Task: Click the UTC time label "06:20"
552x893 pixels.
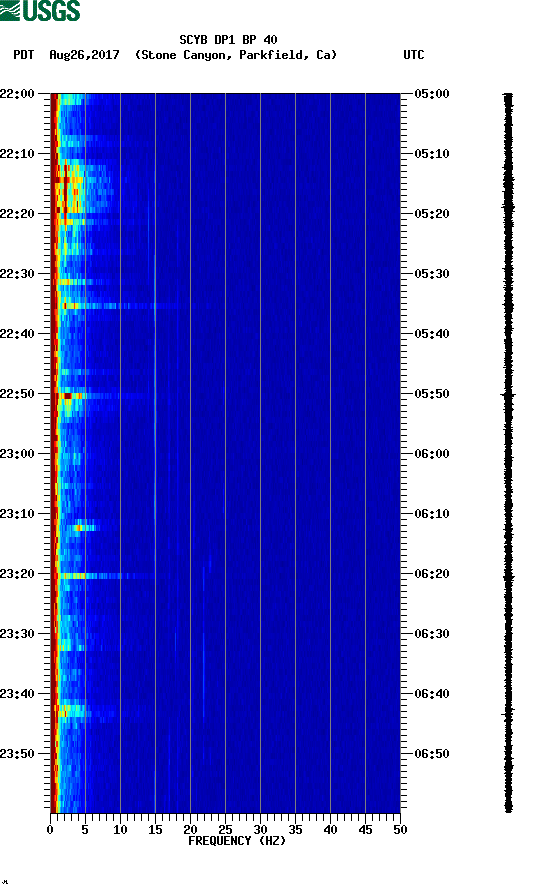Action: (x=432, y=574)
